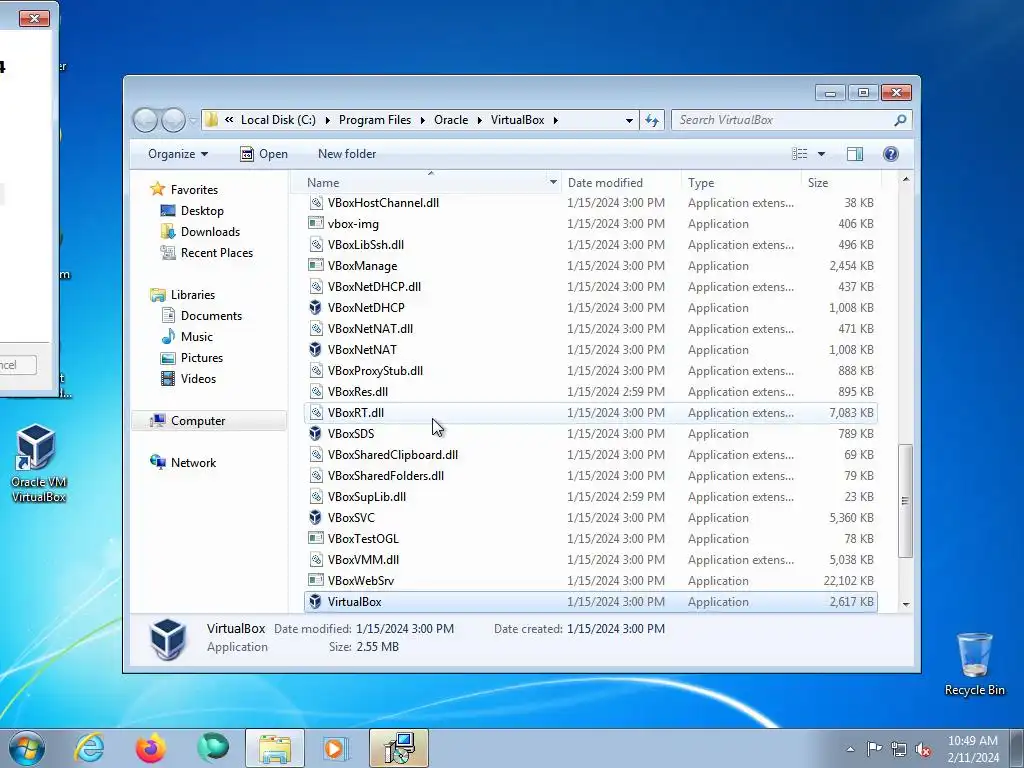Show the preview pane icon
Image resolution: width=1024 pixels, height=768 pixels.
854,153
